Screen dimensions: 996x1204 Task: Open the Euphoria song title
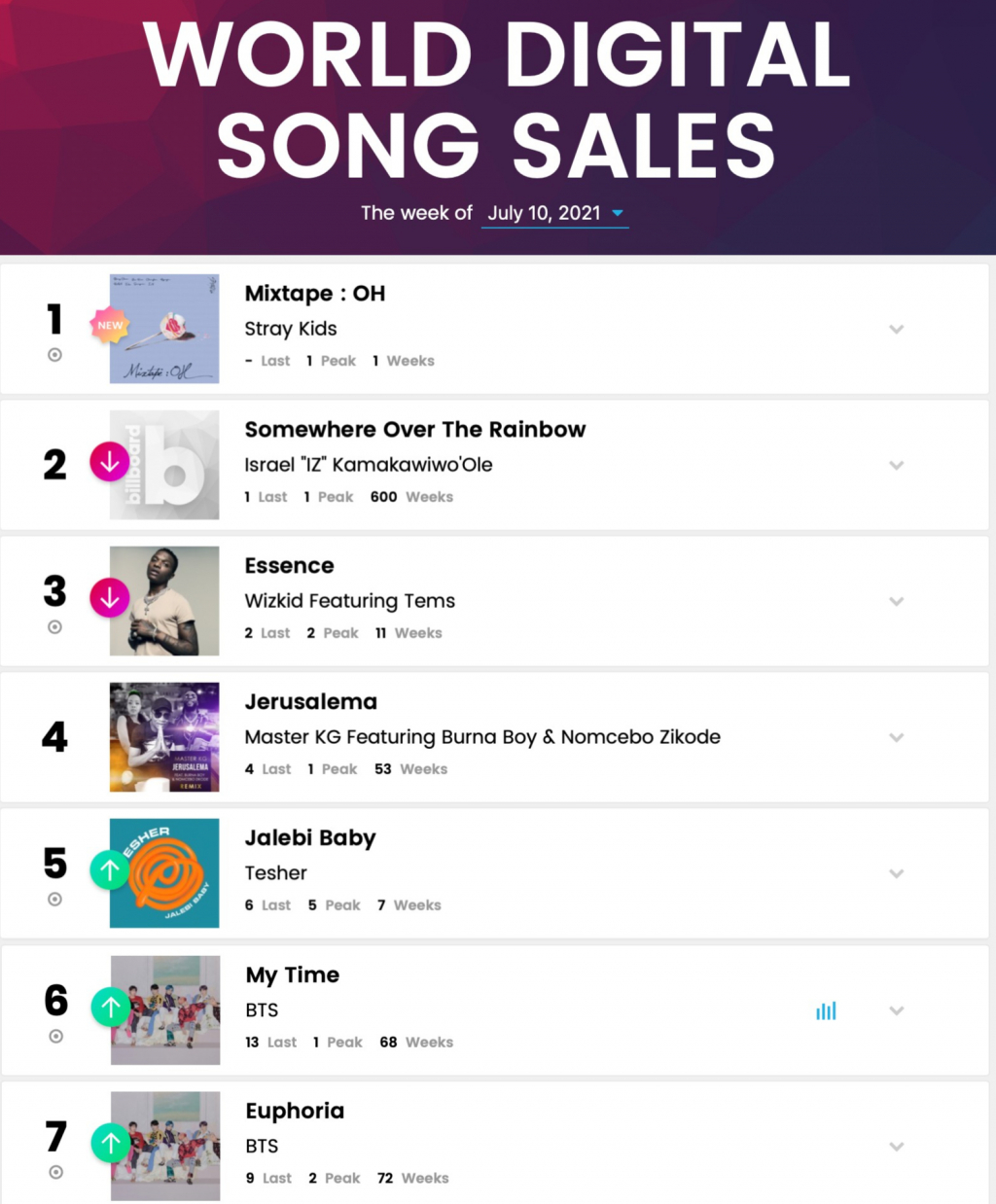pos(295,1111)
